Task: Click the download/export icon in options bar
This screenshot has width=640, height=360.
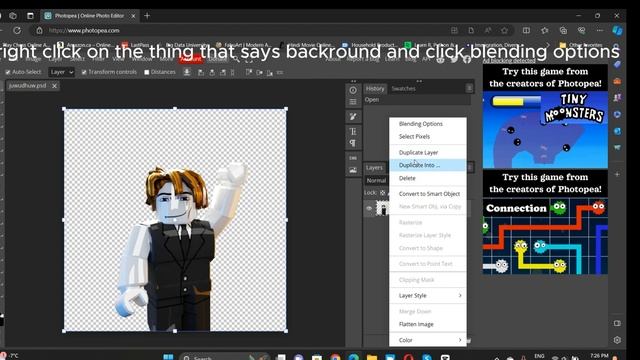Action: [x=187, y=72]
